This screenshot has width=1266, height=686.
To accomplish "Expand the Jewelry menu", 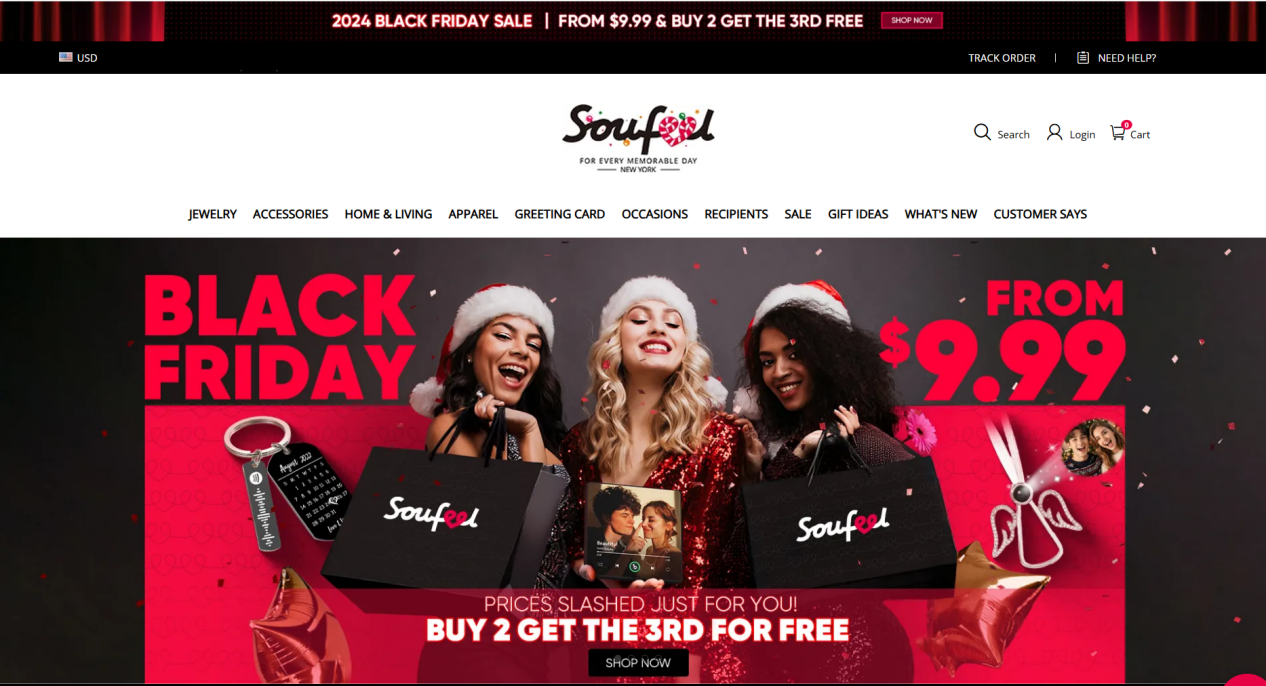I will pyautogui.click(x=213, y=214).
